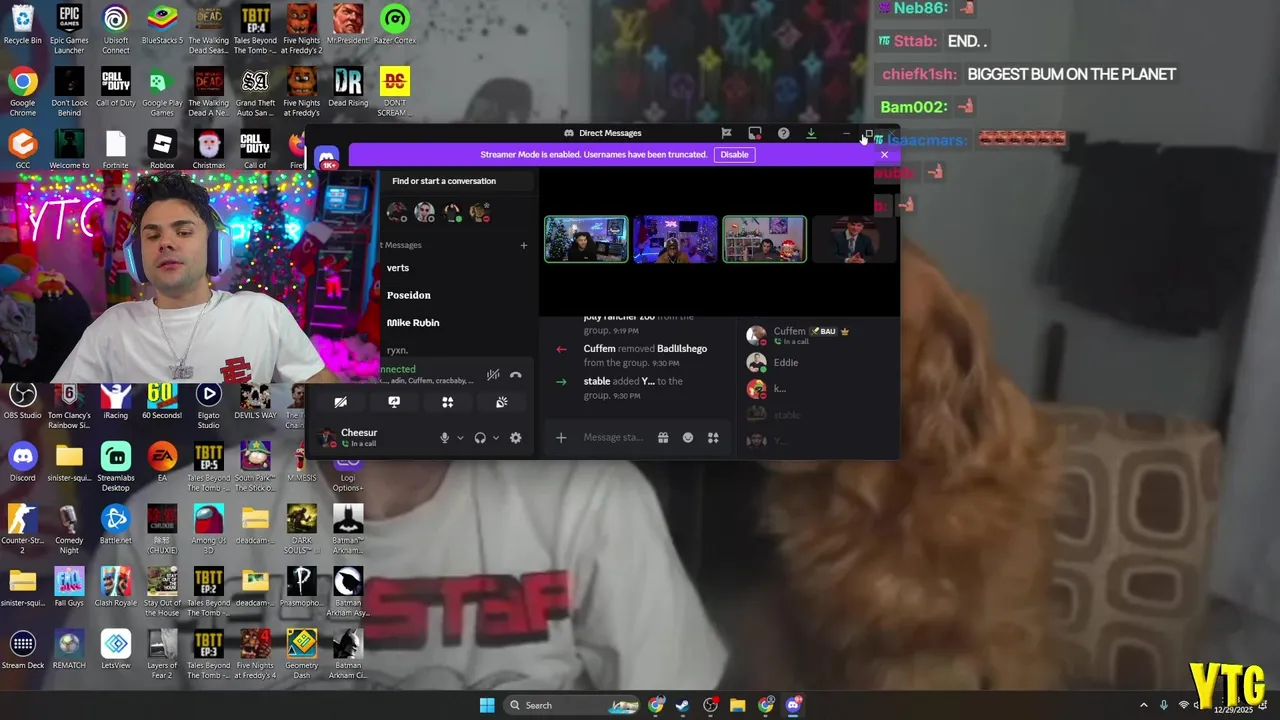Image resolution: width=1280 pixels, height=720 pixels.
Task: Select the first green-bordered call video tile
Action: pyautogui.click(x=586, y=239)
